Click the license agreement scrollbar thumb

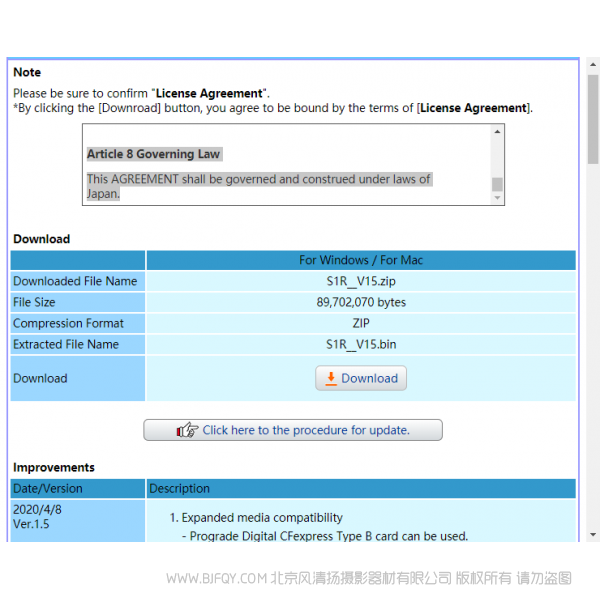coord(497,184)
